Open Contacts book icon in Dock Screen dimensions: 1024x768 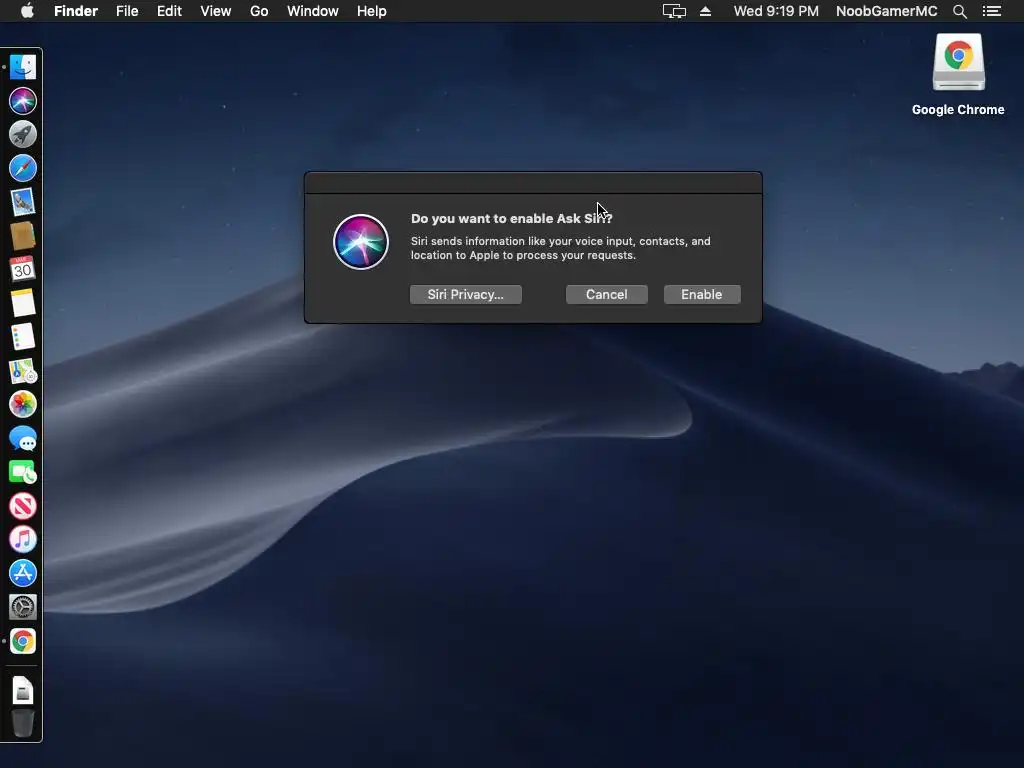click(23, 236)
